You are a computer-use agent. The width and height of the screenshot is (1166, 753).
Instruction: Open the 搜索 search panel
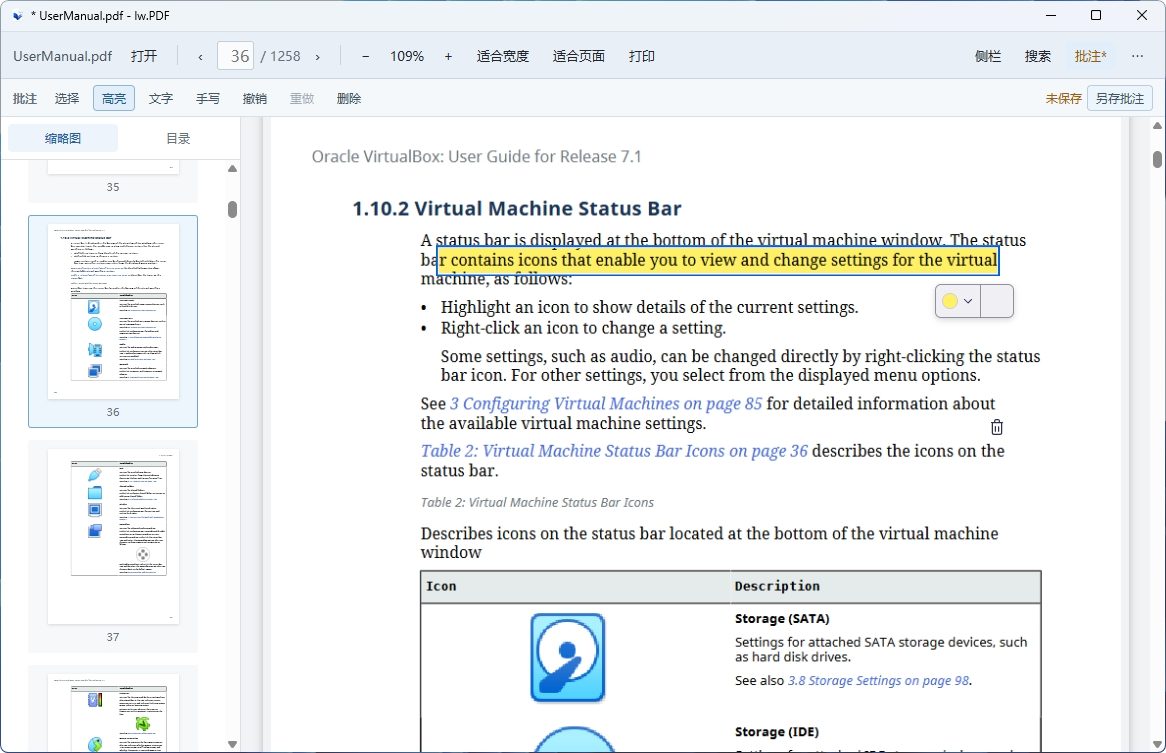click(x=1037, y=56)
